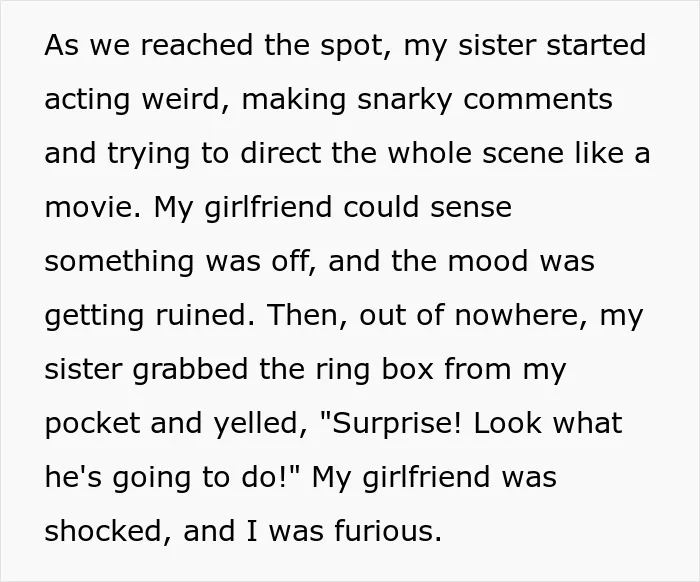Image resolution: width=700 pixels, height=582 pixels.
Task: Click the word "direct" in the text
Action: pos(281,153)
